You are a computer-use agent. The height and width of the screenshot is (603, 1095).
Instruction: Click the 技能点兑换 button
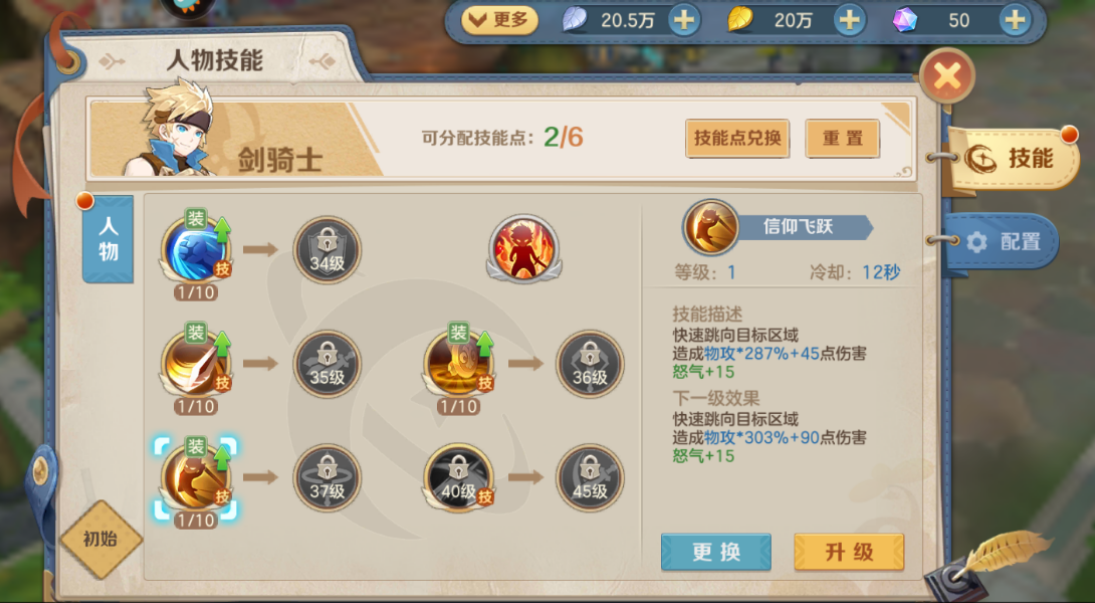click(x=737, y=138)
